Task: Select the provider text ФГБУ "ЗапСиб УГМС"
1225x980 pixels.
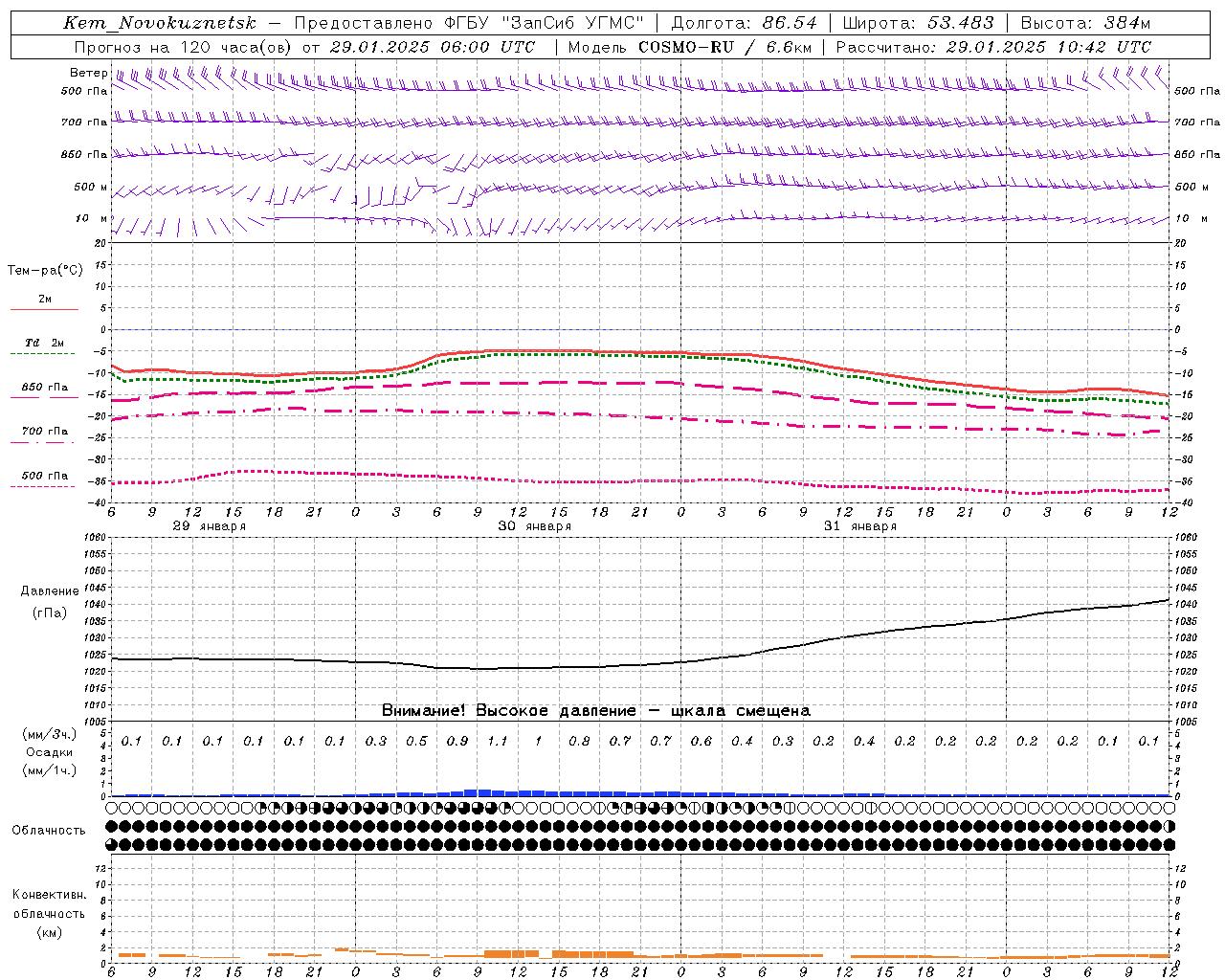Action: (x=542, y=23)
